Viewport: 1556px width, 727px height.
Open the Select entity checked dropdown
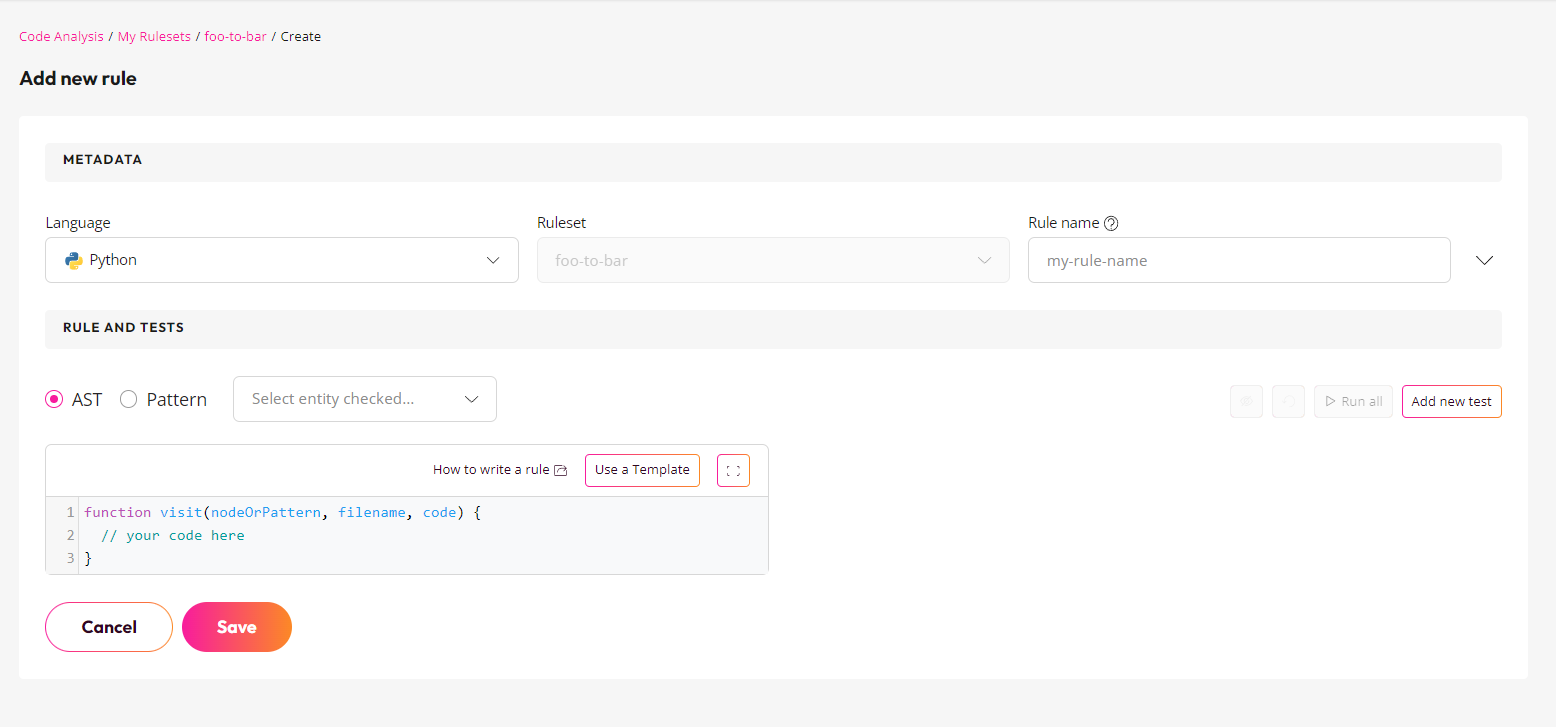(365, 399)
